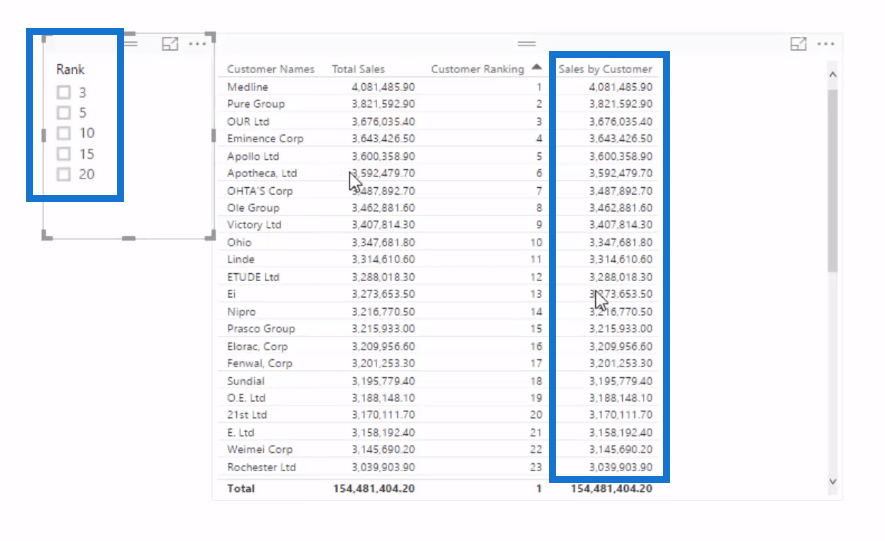Tick the Rank 15 checkbox
The image size is (885, 541).
64,153
